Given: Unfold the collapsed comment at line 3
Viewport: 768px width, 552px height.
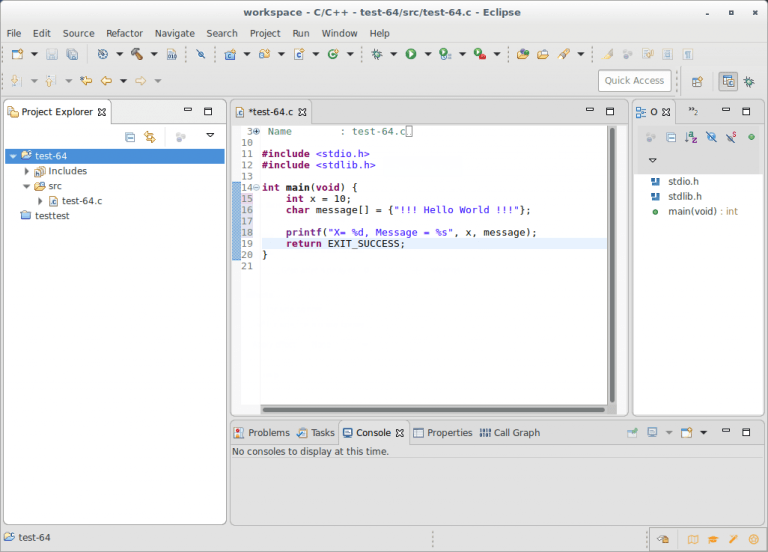Looking at the screenshot, I should [x=256, y=131].
